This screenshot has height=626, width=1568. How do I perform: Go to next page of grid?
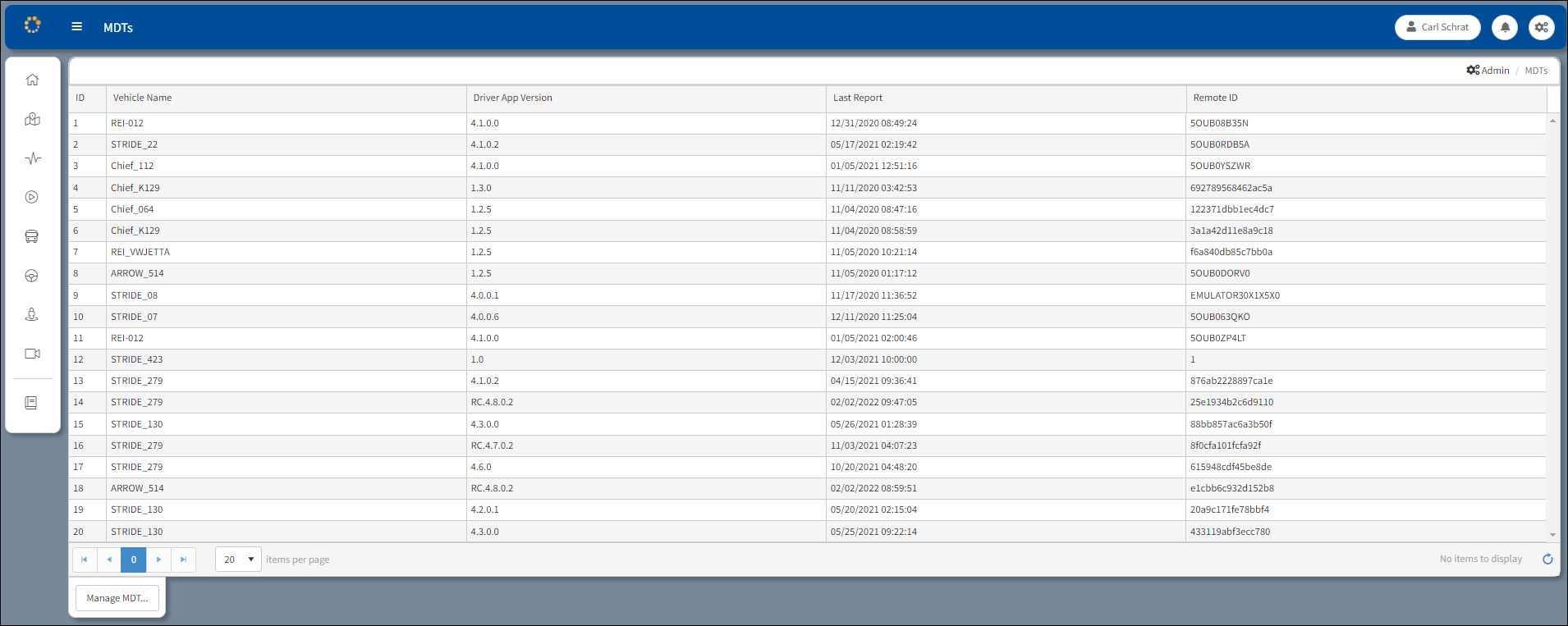pyautogui.click(x=158, y=560)
